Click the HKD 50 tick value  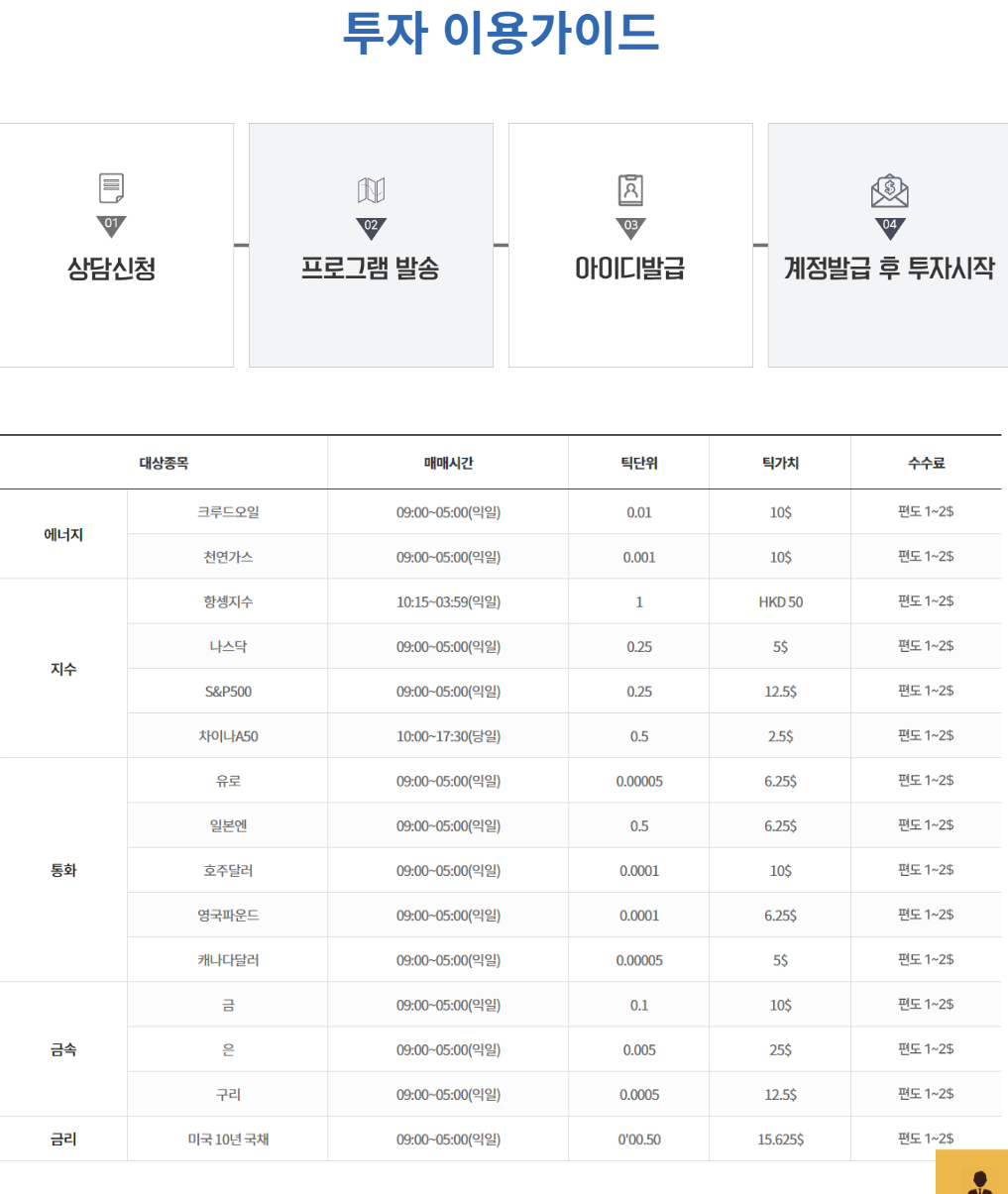coord(780,601)
